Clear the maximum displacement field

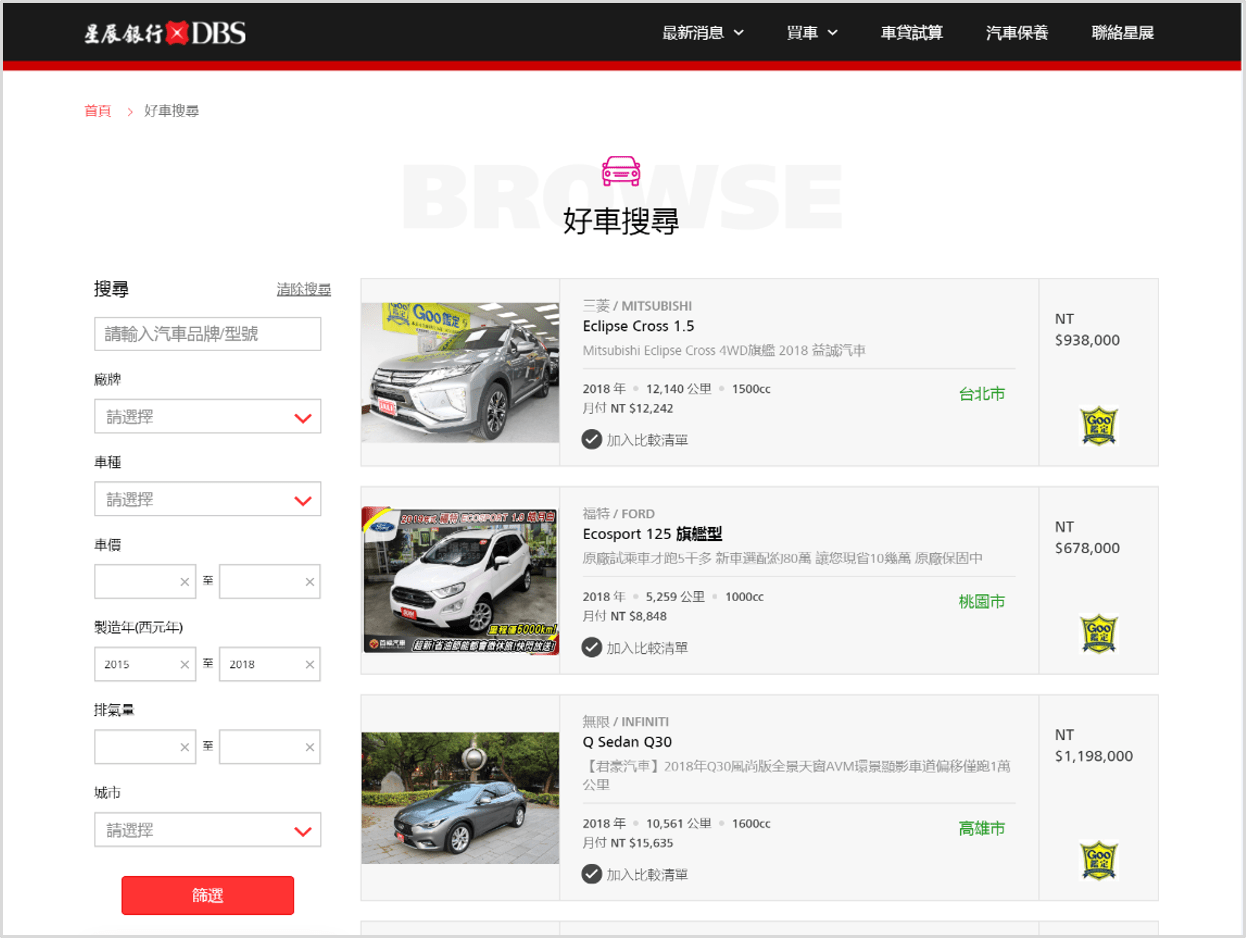click(x=309, y=747)
